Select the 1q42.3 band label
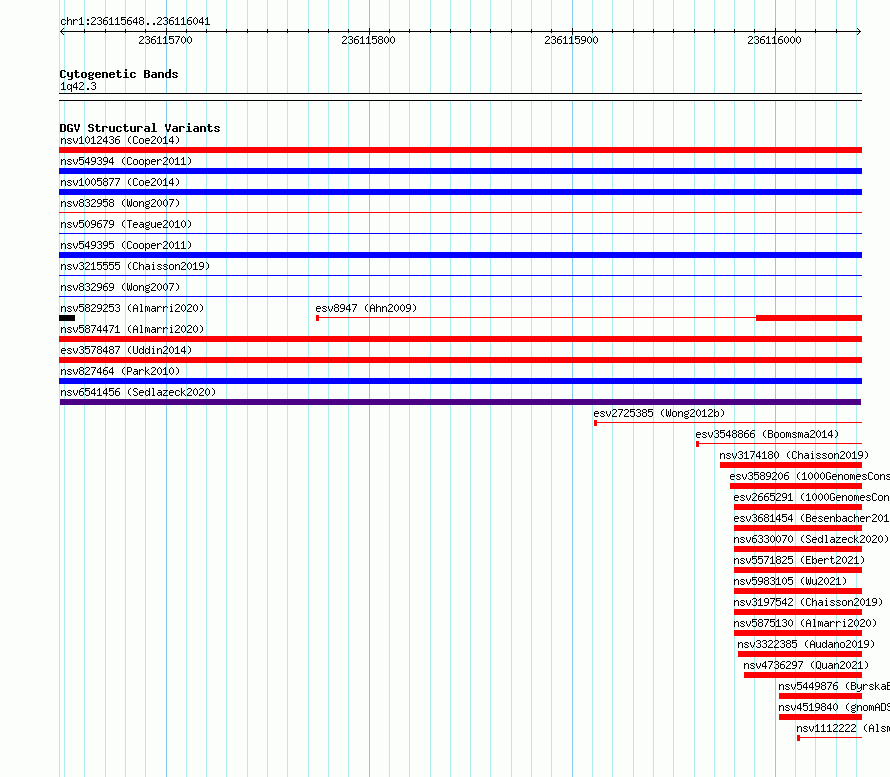 pos(78,86)
